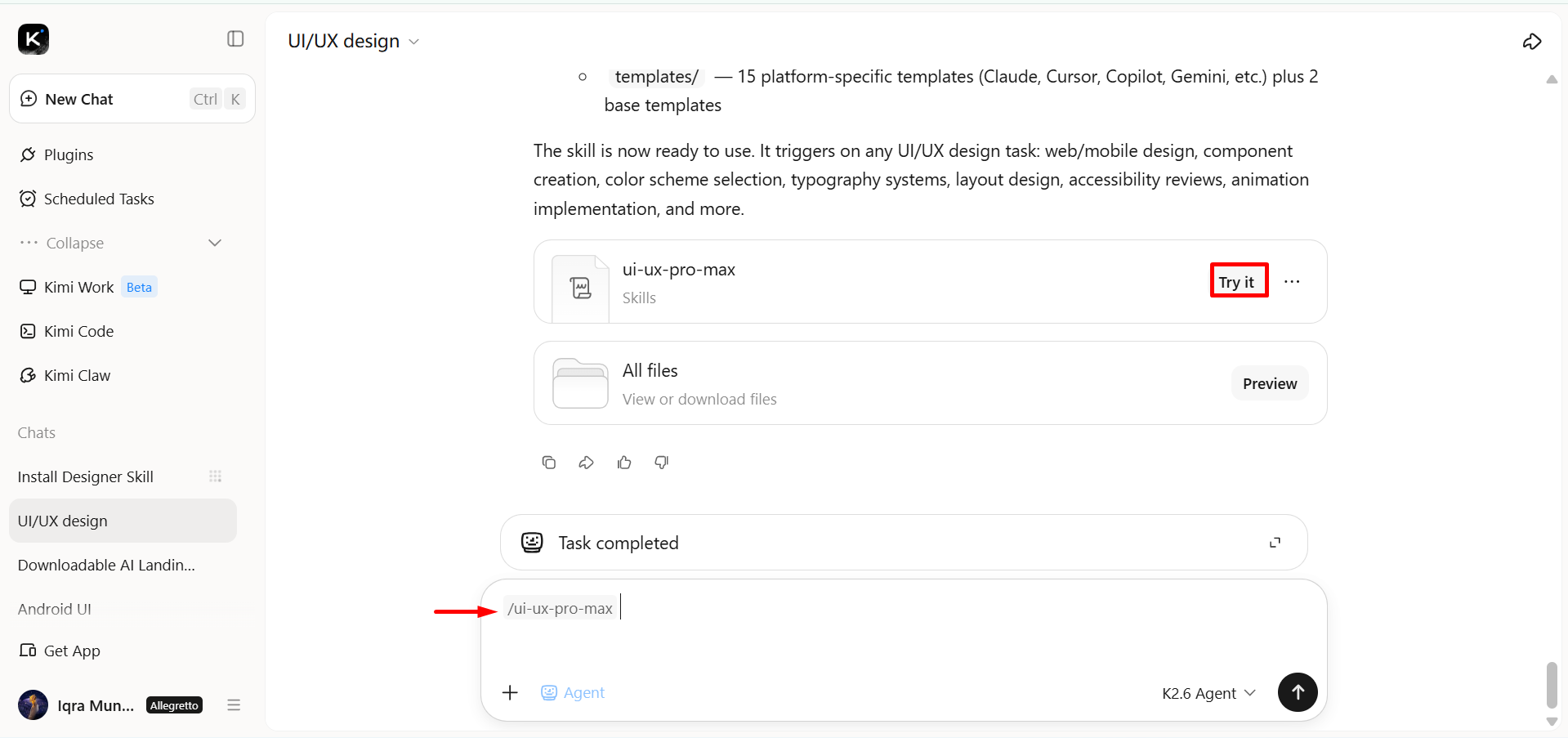Expand the Task completed panel
1568x738 pixels.
1275,543
